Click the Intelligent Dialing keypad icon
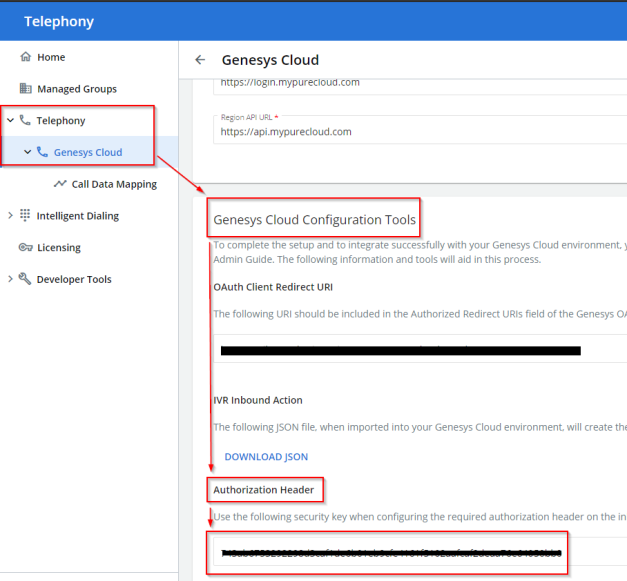 tap(25, 216)
